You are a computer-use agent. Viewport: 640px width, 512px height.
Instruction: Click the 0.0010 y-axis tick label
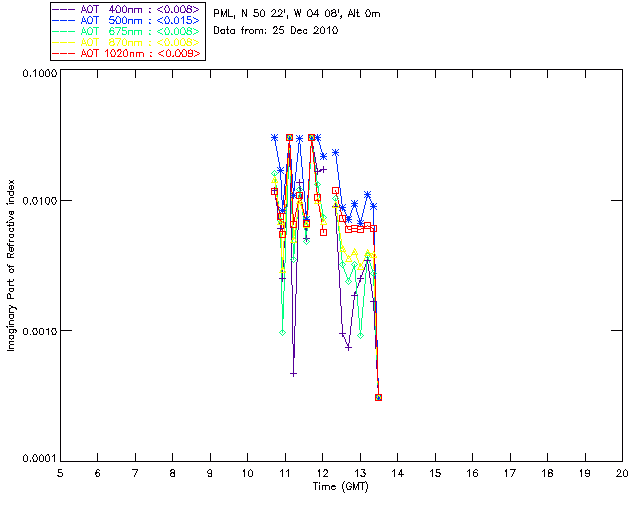pos(40,331)
